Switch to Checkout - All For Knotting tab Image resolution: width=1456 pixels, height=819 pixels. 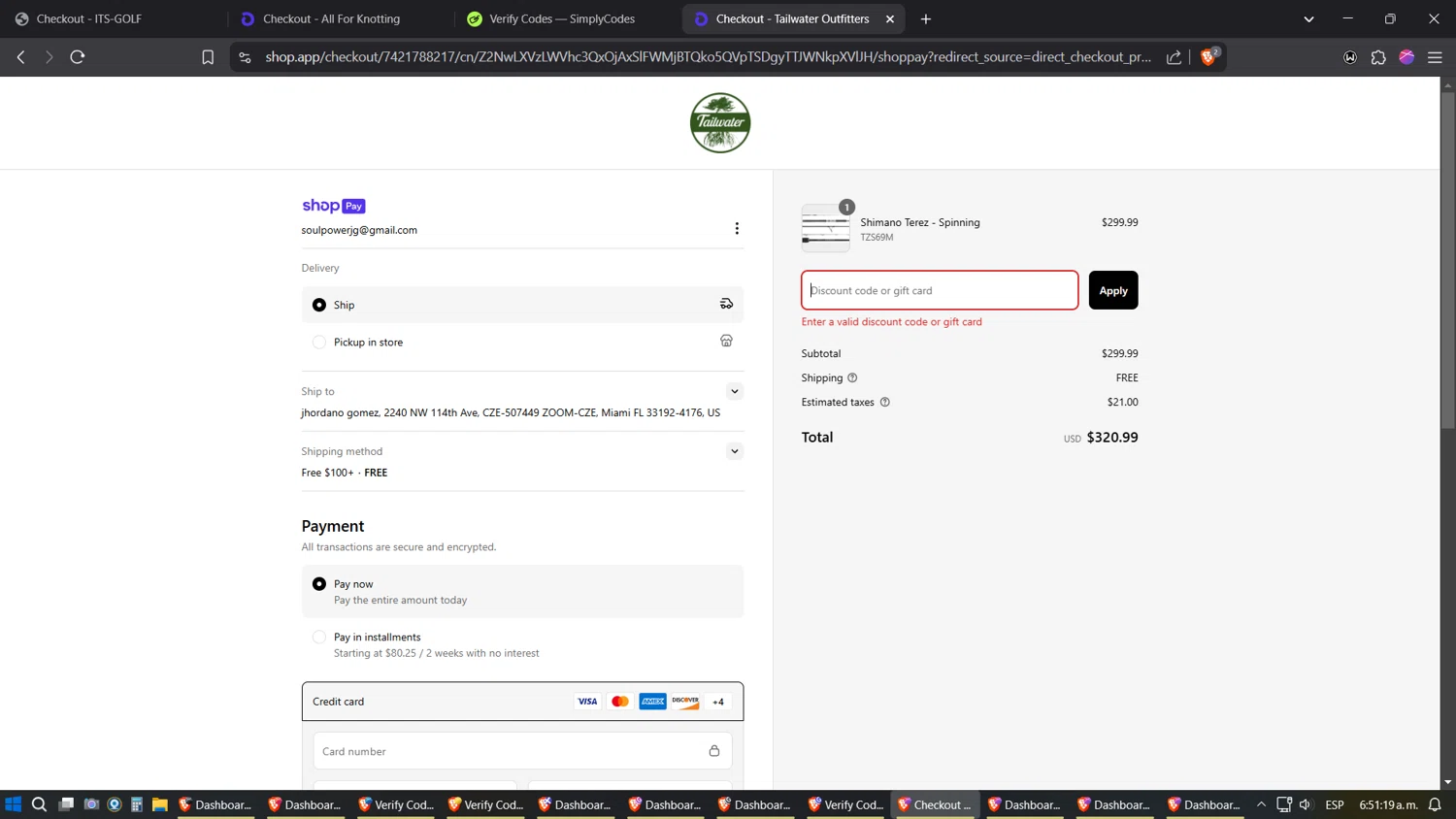coord(339,18)
